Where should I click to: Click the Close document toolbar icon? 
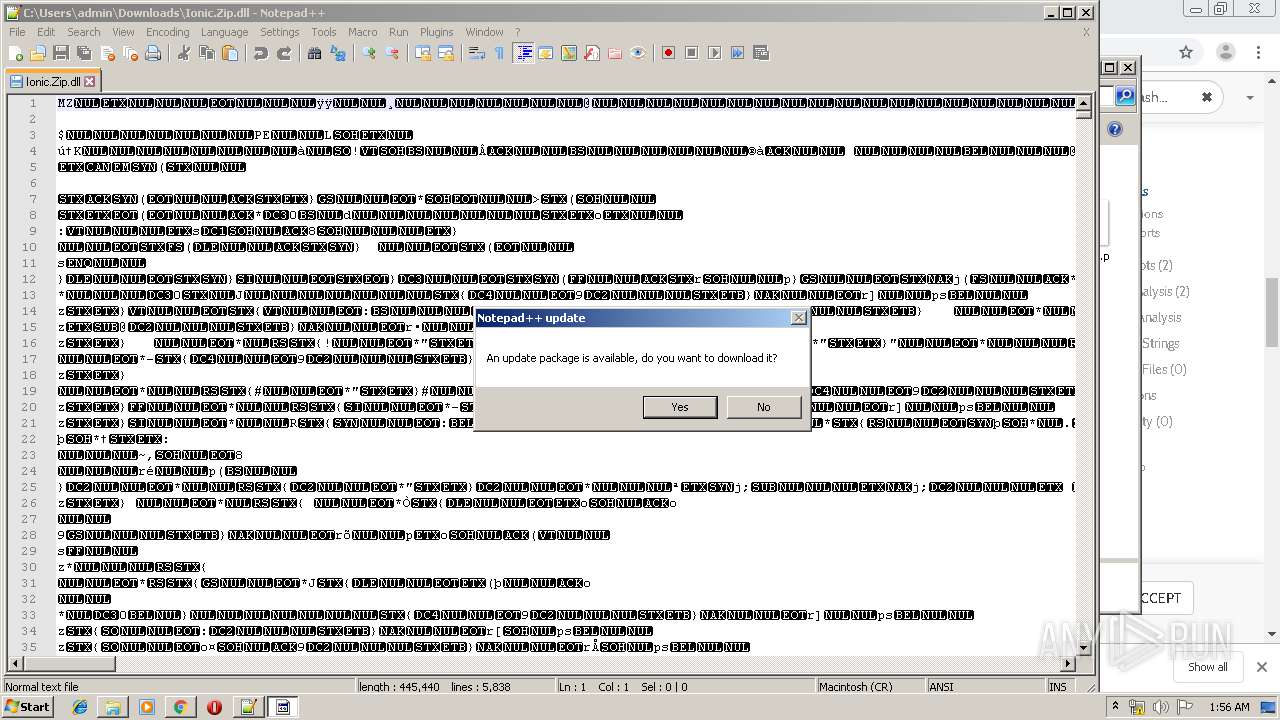click(x=107, y=53)
